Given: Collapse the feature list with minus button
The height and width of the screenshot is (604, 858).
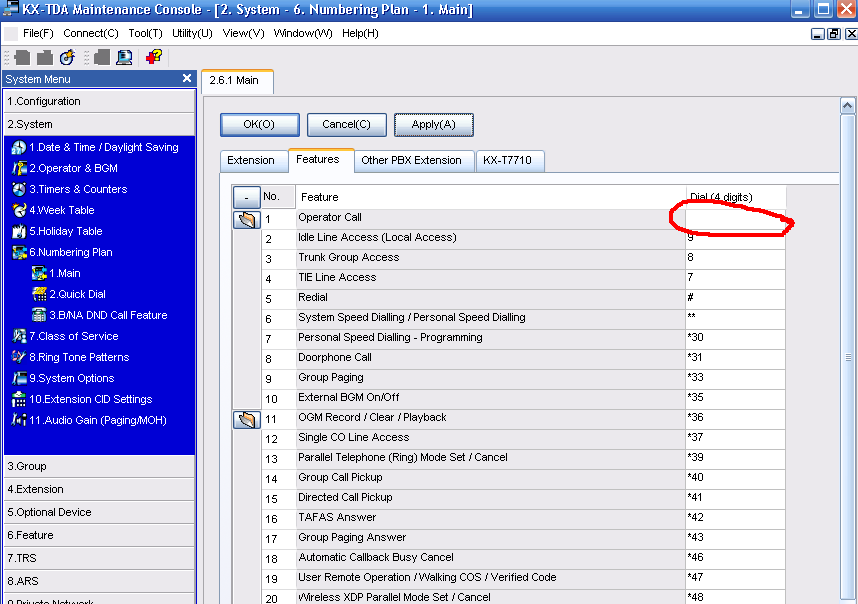Looking at the screenshot, I should [246, 197].
